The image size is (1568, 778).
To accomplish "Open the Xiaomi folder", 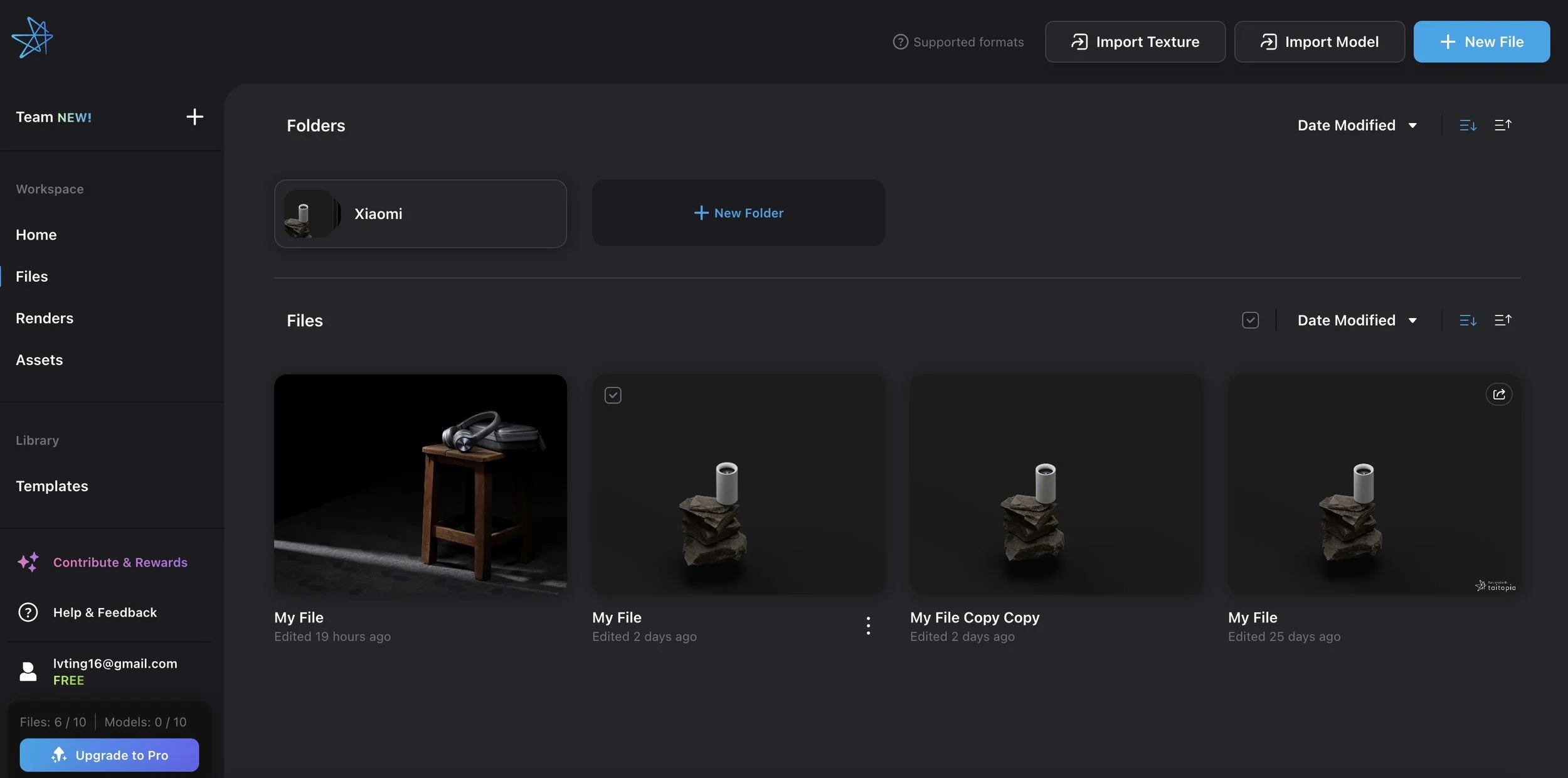I will (420, 214).
